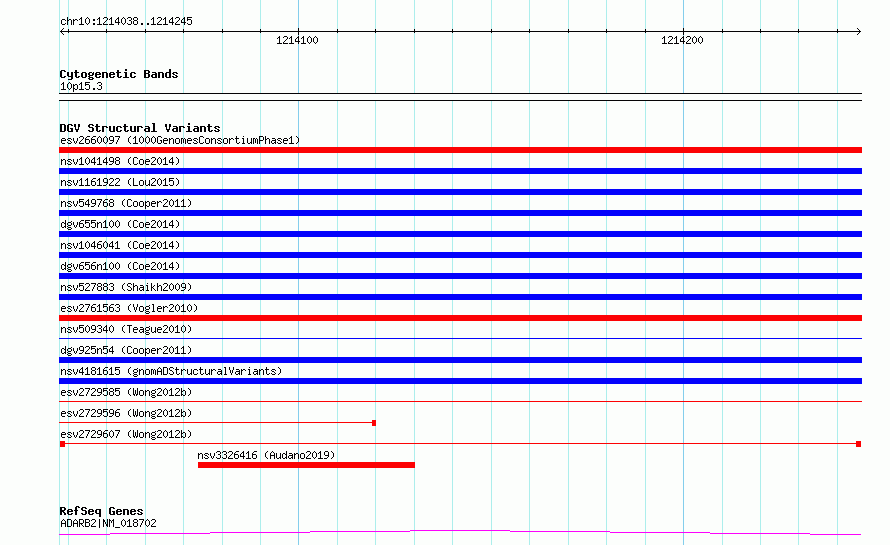Click the right arrow of the ruler
This screenshot has height=545, width=890.
click(x=859, y=32)
